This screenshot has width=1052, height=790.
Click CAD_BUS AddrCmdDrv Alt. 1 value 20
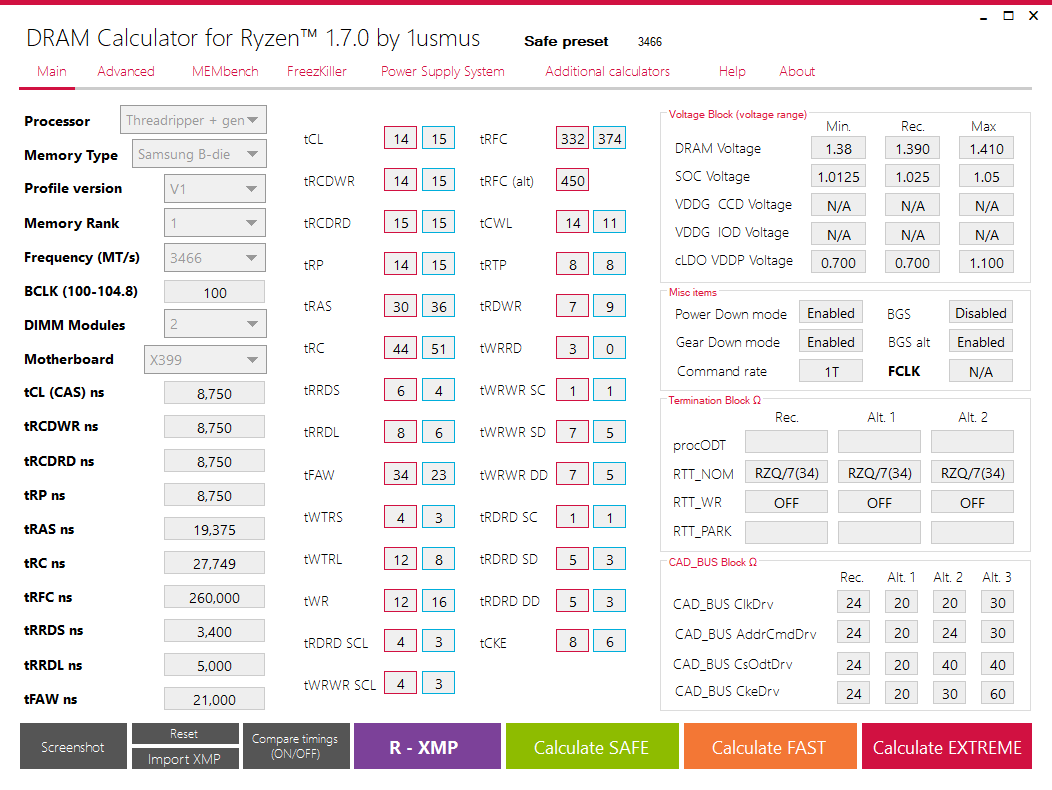pos(902,633)
